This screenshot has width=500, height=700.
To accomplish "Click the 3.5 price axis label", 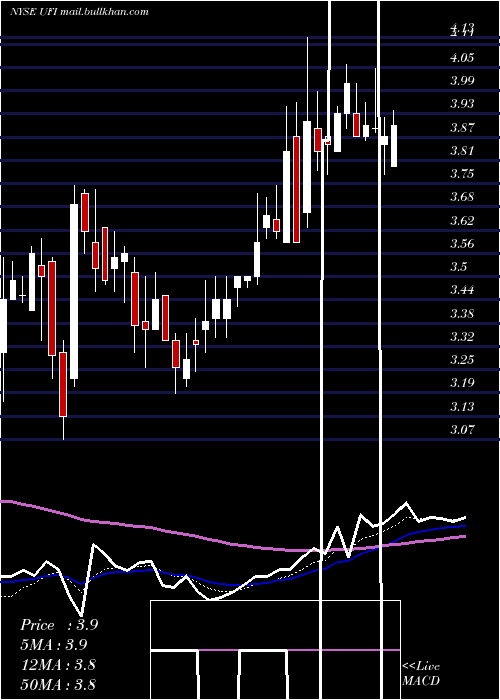I will point(458,267).
